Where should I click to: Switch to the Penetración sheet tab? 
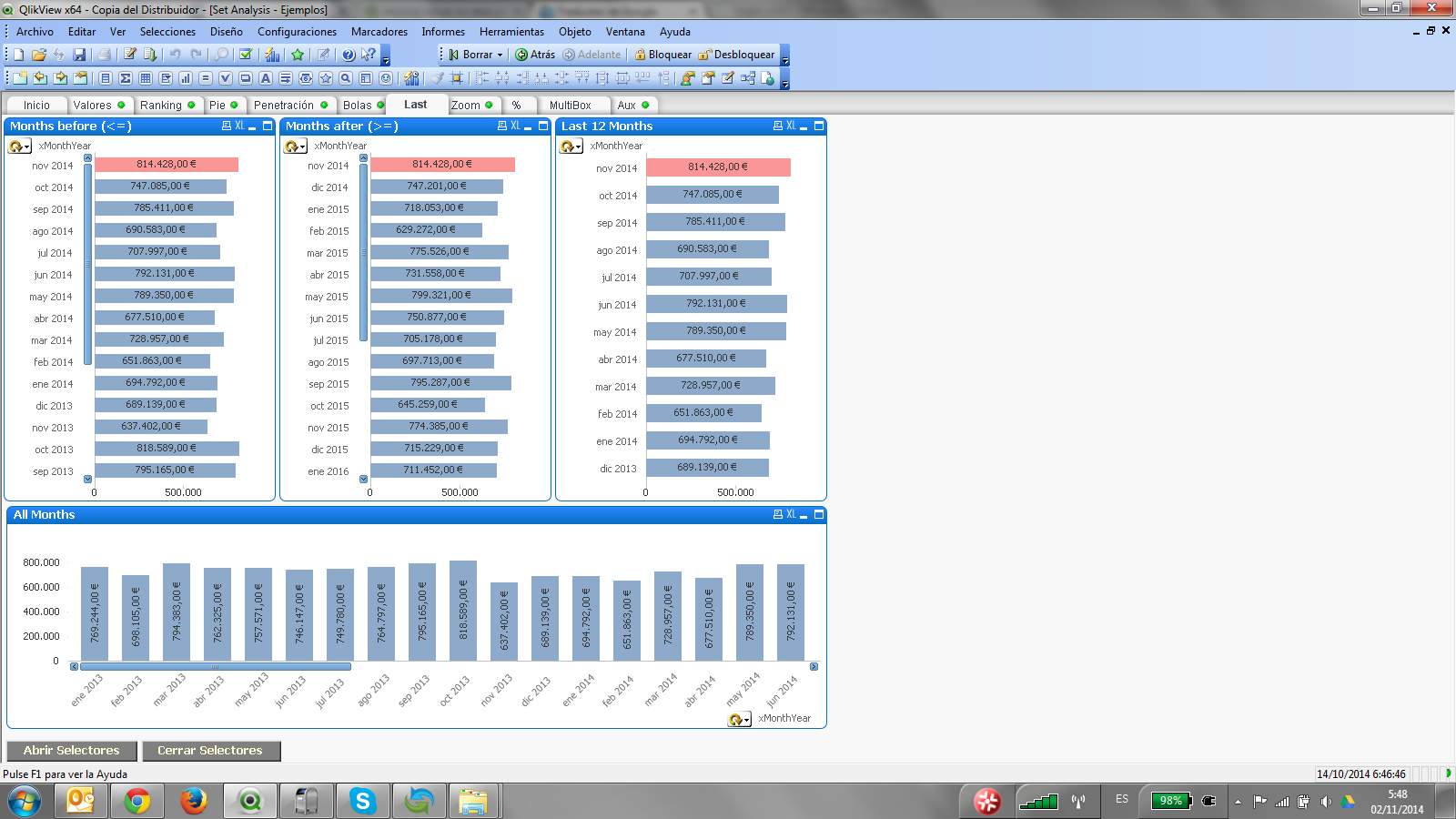pos(290,105)
